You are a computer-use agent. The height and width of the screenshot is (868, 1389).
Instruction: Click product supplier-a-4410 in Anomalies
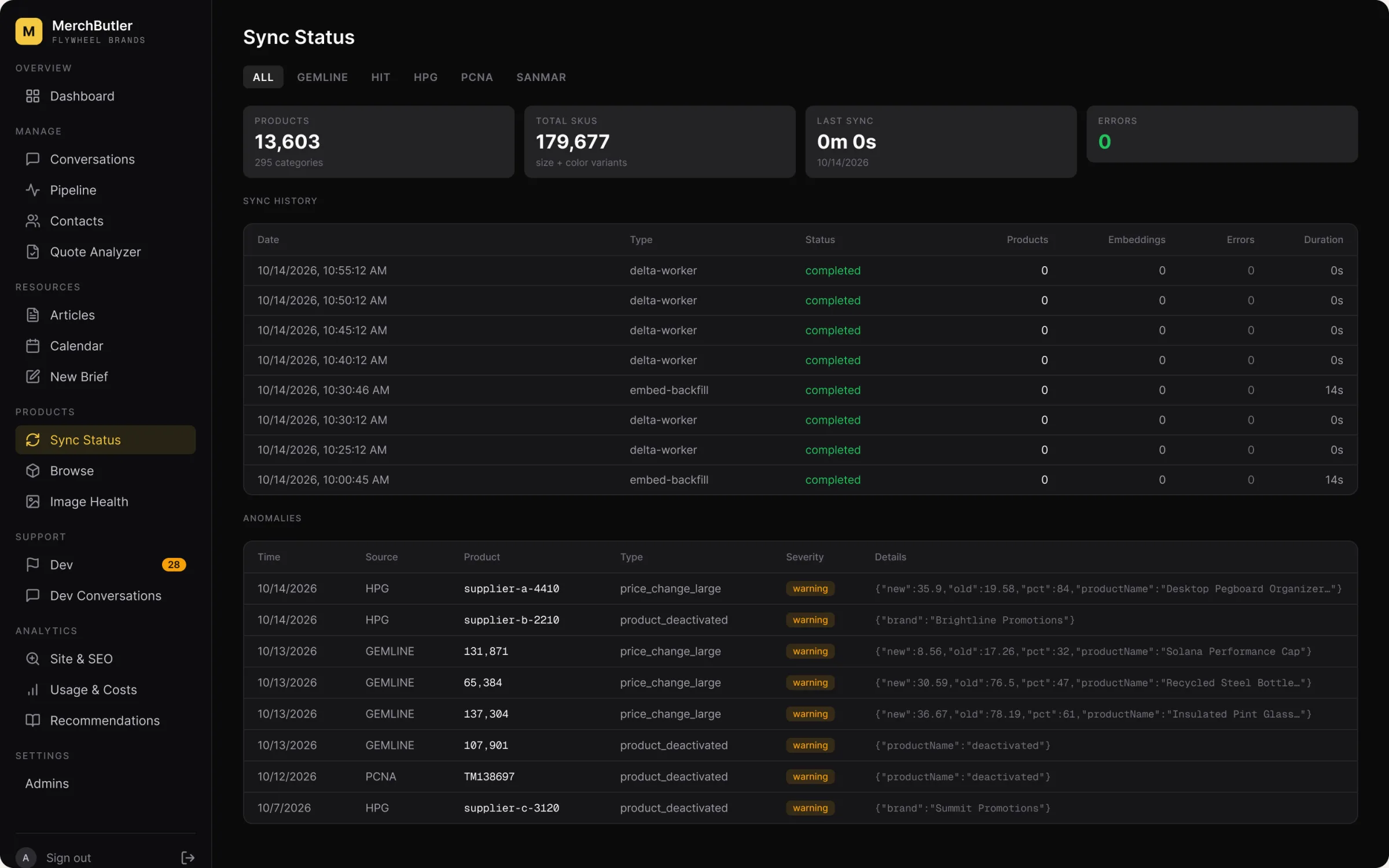coord(511,589)
